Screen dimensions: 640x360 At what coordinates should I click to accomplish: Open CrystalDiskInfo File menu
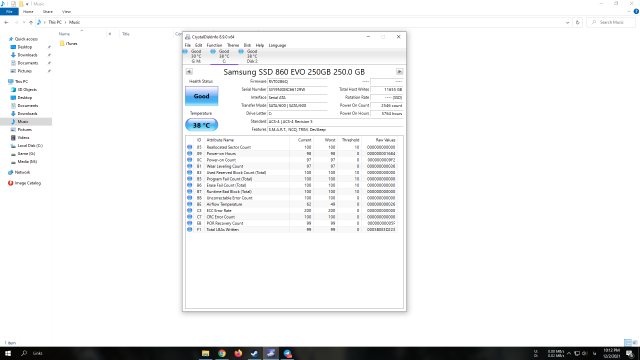[188, 45]
